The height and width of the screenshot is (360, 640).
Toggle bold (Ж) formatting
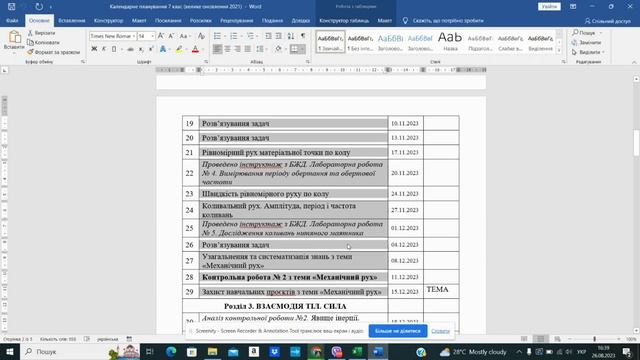point(94,49)
